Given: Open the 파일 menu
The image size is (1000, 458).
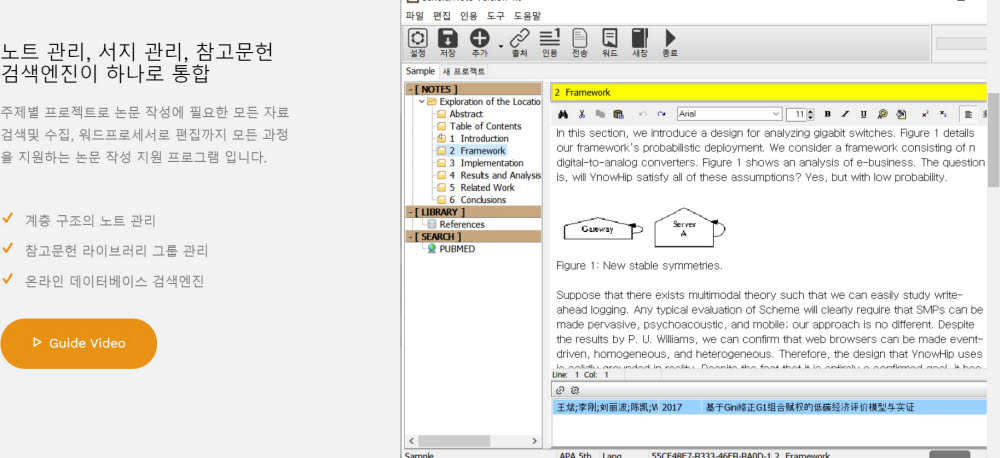Looking at the screenshot, I should click(x=415, y=15).
